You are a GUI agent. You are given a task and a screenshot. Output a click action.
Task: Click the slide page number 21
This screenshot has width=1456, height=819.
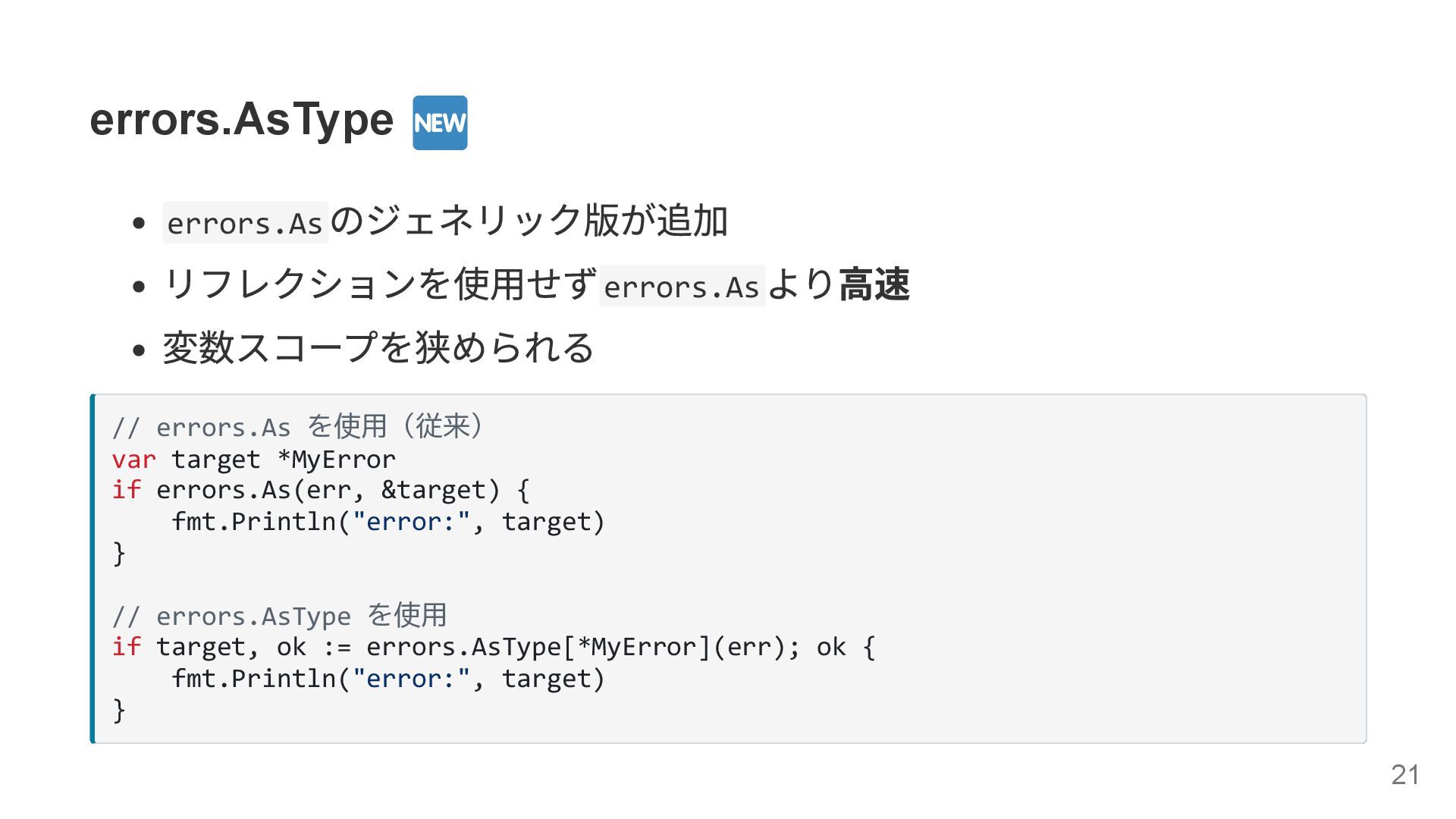pos(1404,774)
